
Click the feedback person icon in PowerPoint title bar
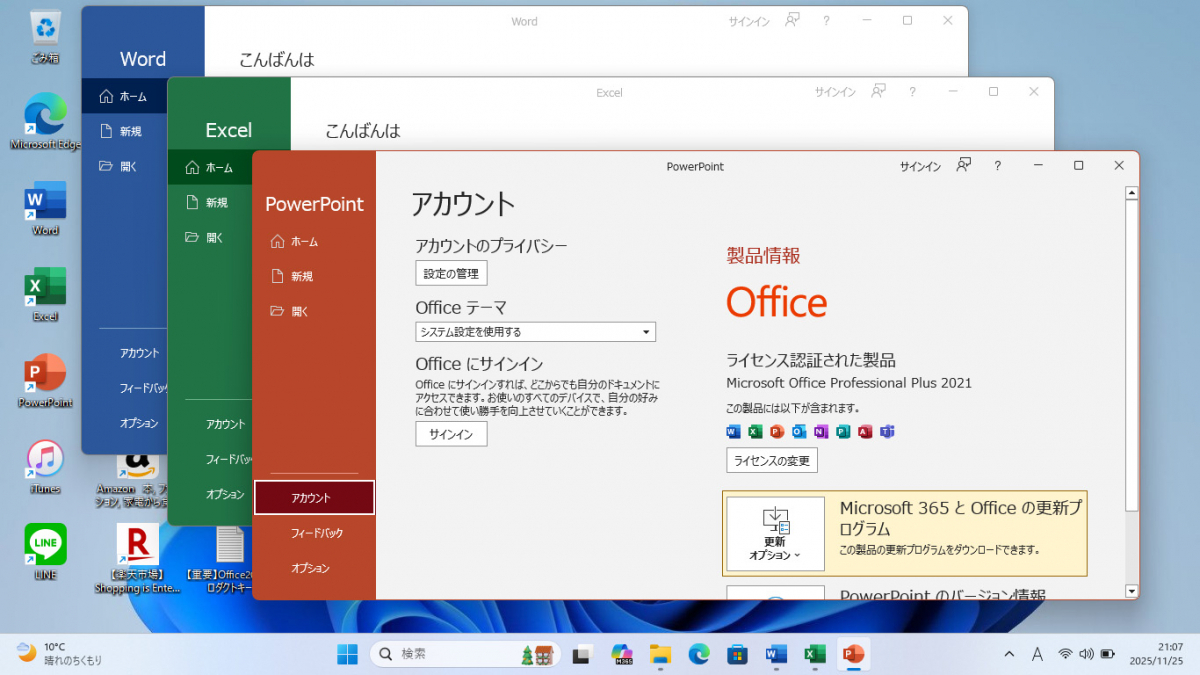(963, 166)
